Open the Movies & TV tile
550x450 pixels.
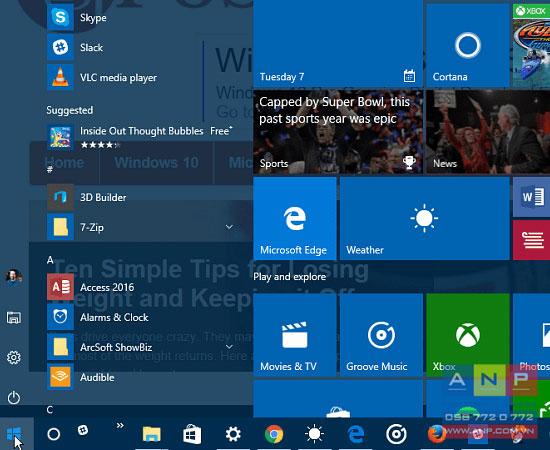click(x=295, y=335)
